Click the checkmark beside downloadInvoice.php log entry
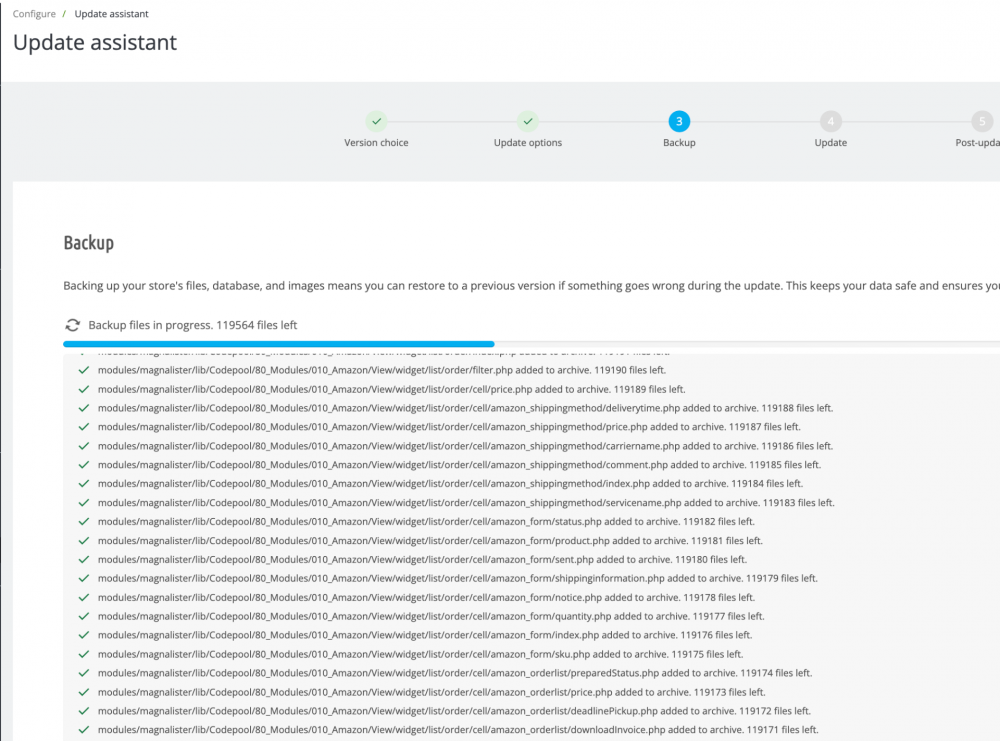 84,729
